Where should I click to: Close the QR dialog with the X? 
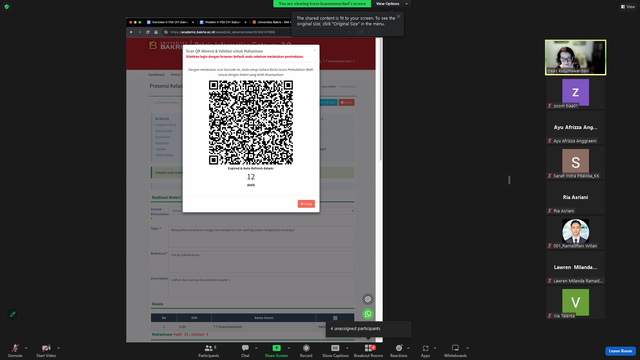pos(314,50)
